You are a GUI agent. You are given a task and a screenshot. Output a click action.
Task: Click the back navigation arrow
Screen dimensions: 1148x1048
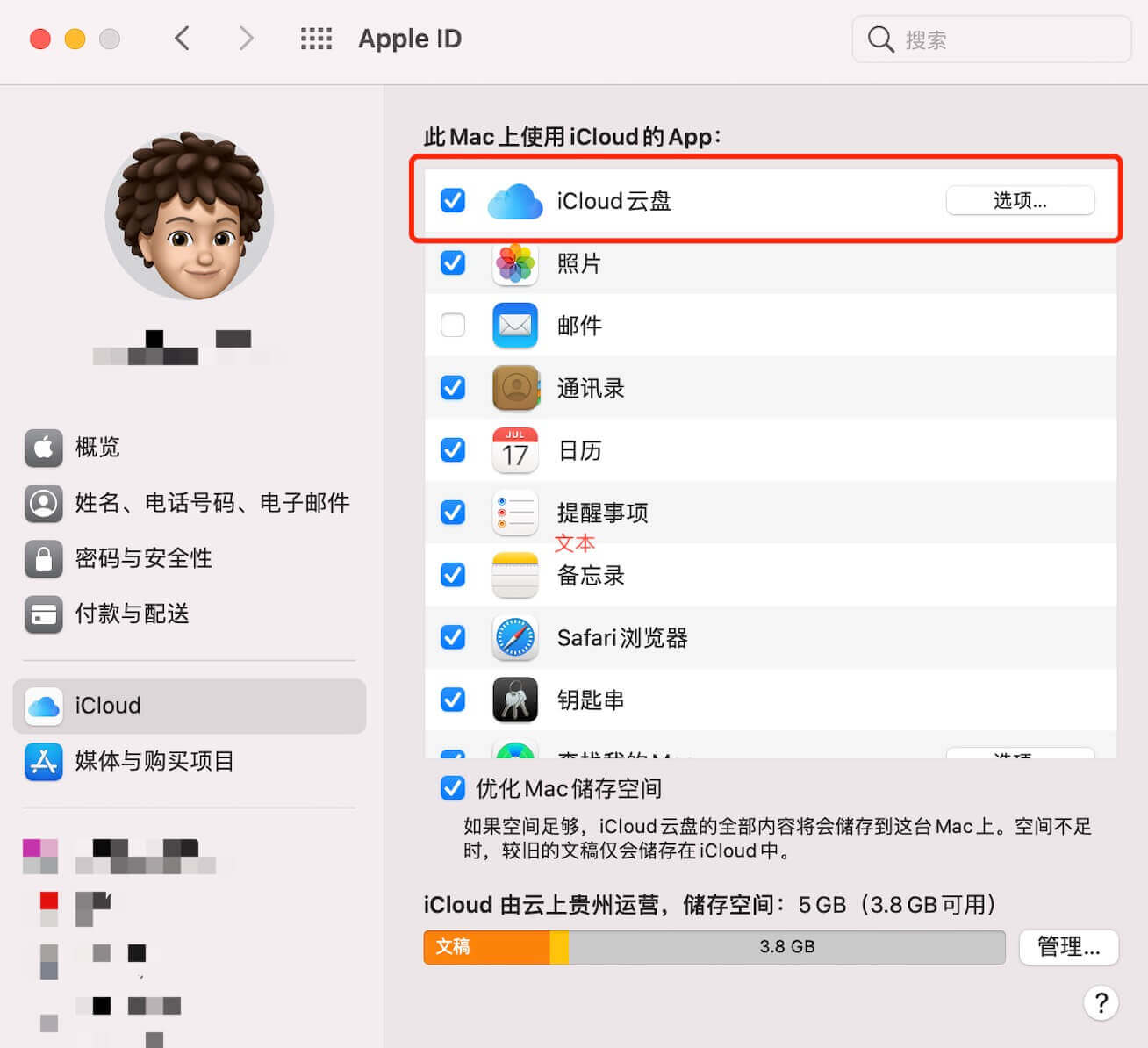tap(182, 39)
